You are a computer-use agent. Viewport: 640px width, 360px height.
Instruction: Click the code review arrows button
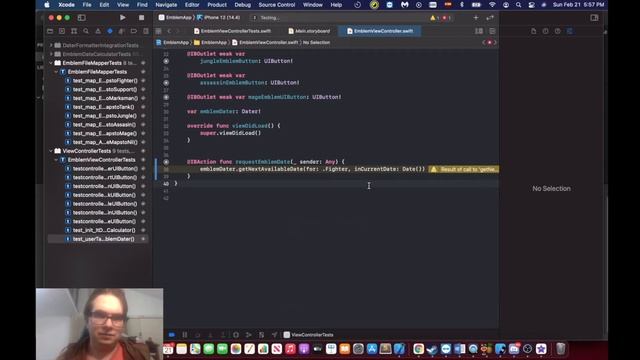[x=490, y=18]
